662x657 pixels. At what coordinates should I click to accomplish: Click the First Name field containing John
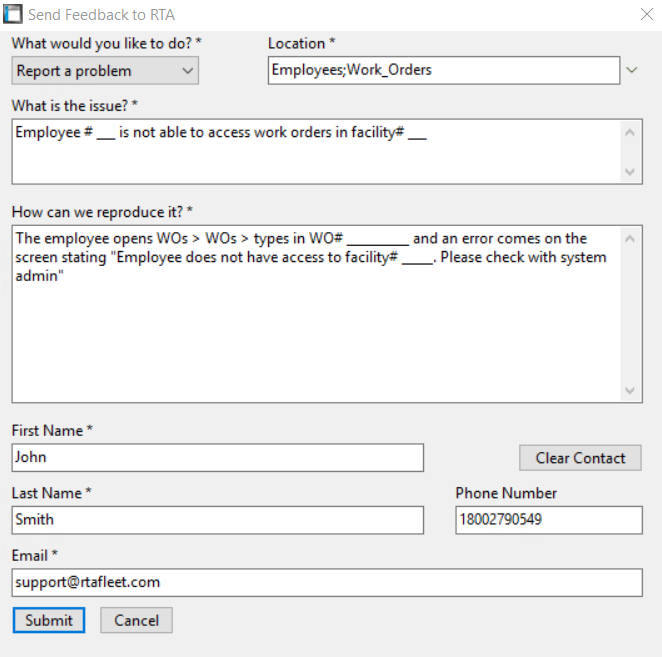(x=217, y=458)
